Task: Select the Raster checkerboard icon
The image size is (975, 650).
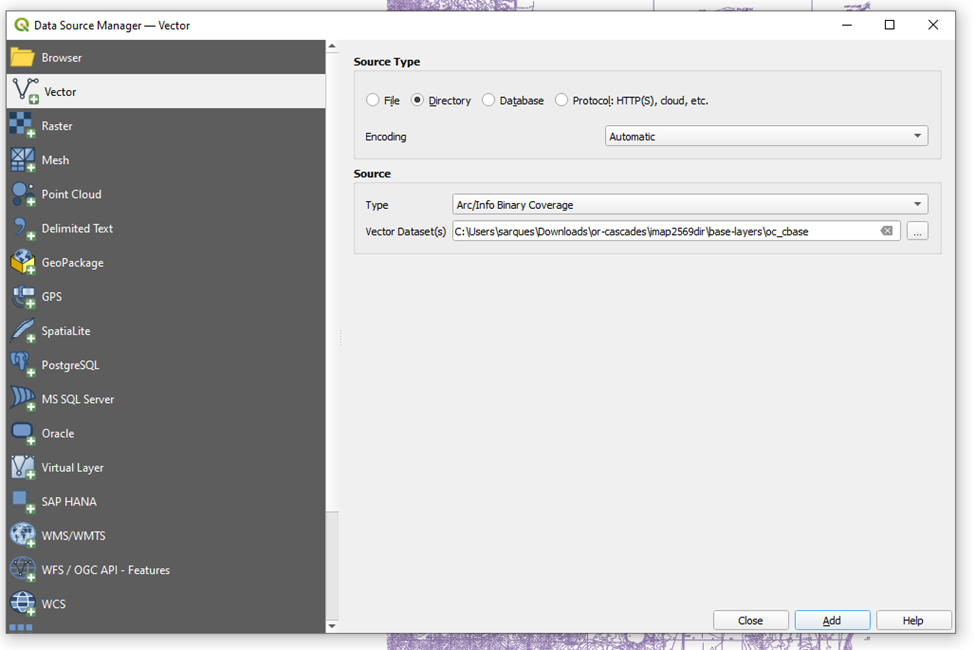Action: coord(22,125)
